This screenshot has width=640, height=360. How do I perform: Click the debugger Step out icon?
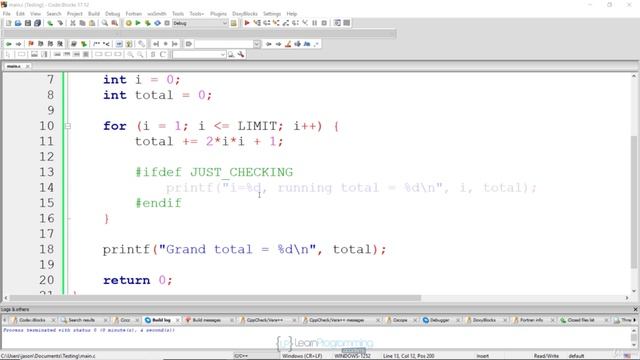(286, 23)
